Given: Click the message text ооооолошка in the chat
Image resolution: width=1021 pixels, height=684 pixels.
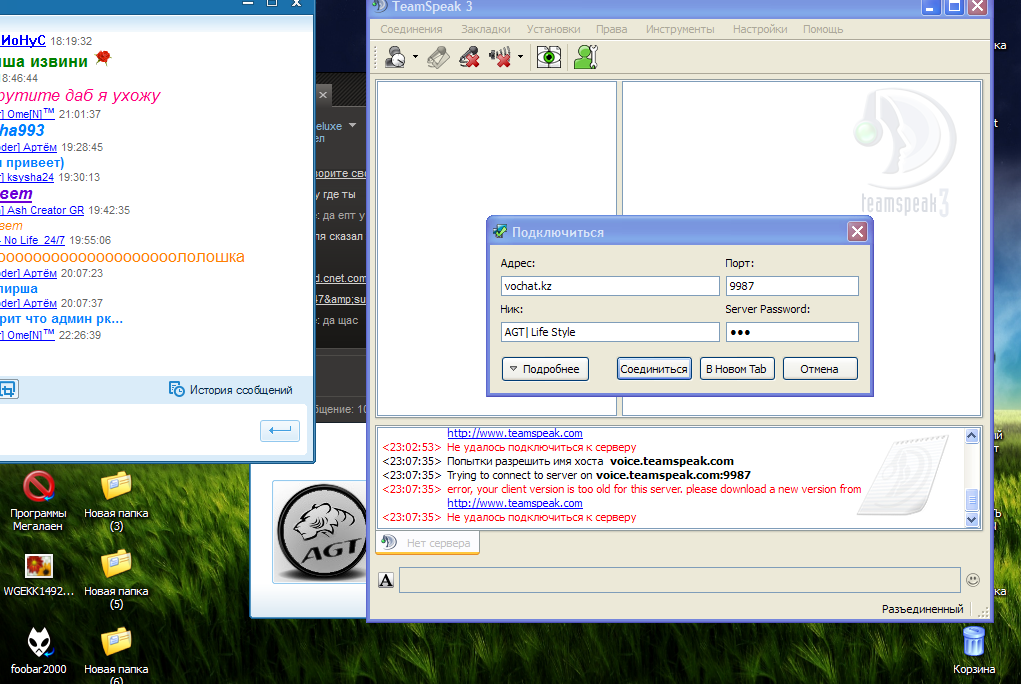Looking at the screenshot, I should [122, 257].
